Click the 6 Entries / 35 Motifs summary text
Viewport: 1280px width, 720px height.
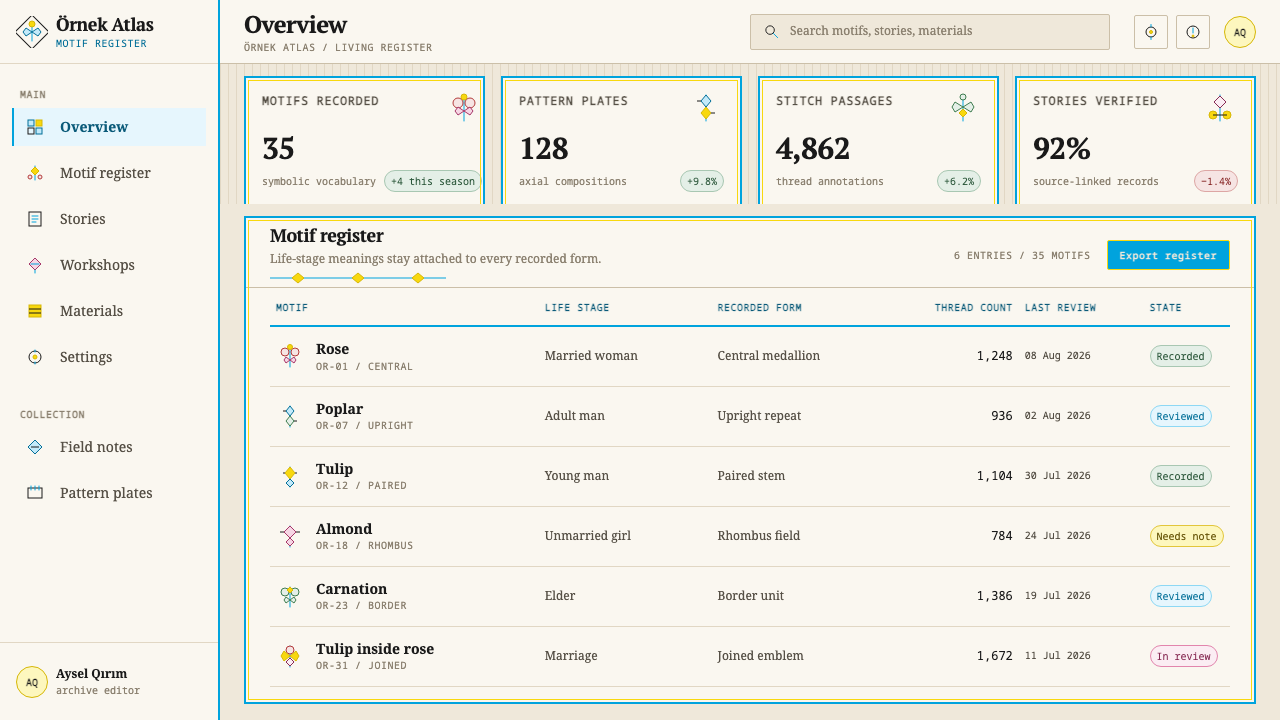click(1022, 255)
